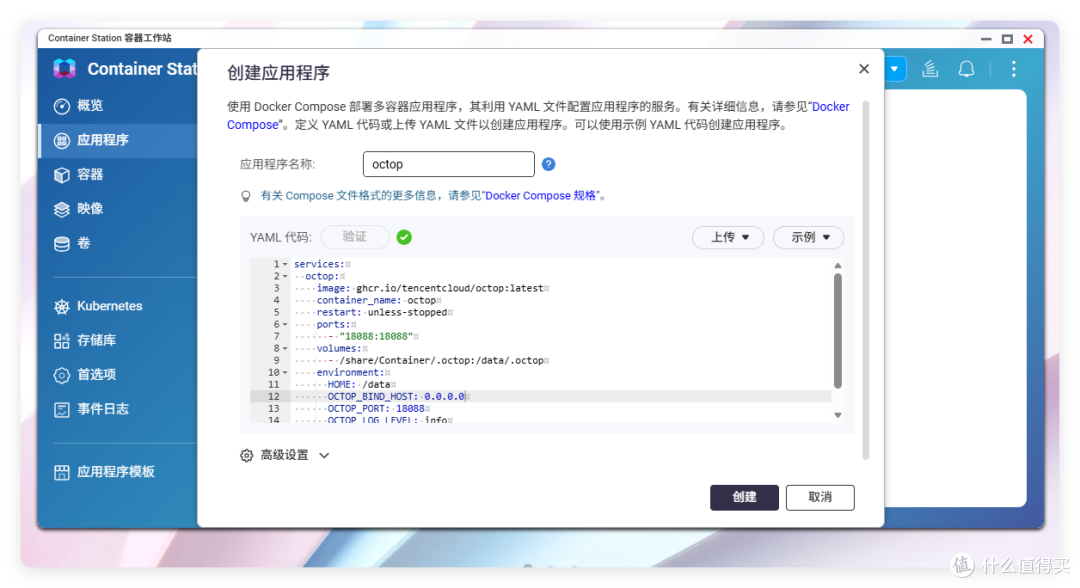
Task: Close the create application dialog
Action: click(x=864, y=69)
